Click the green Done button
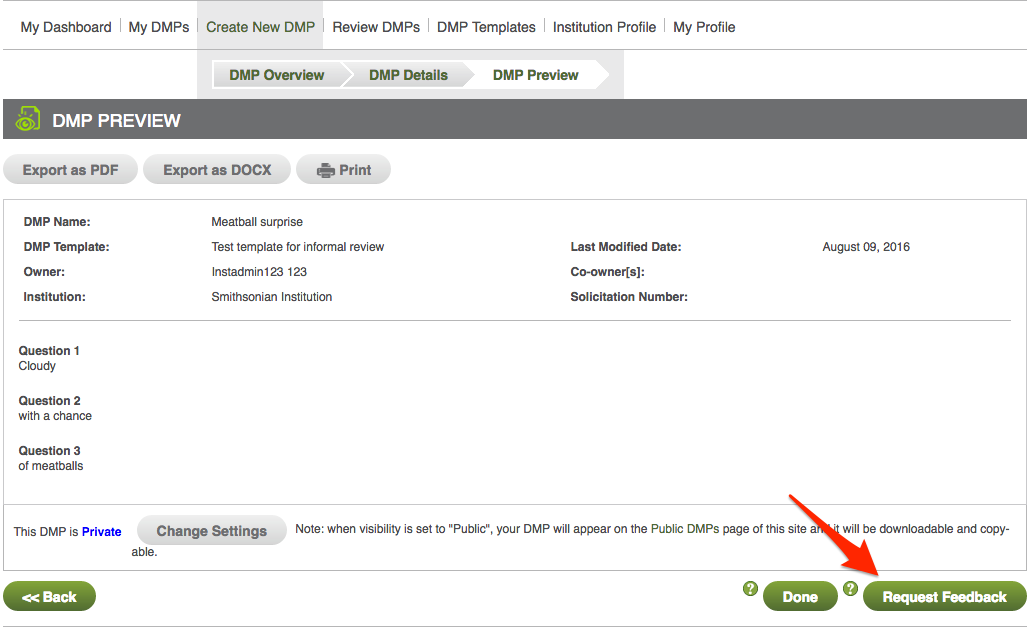1031x628 pixels. tap(800, 597)
